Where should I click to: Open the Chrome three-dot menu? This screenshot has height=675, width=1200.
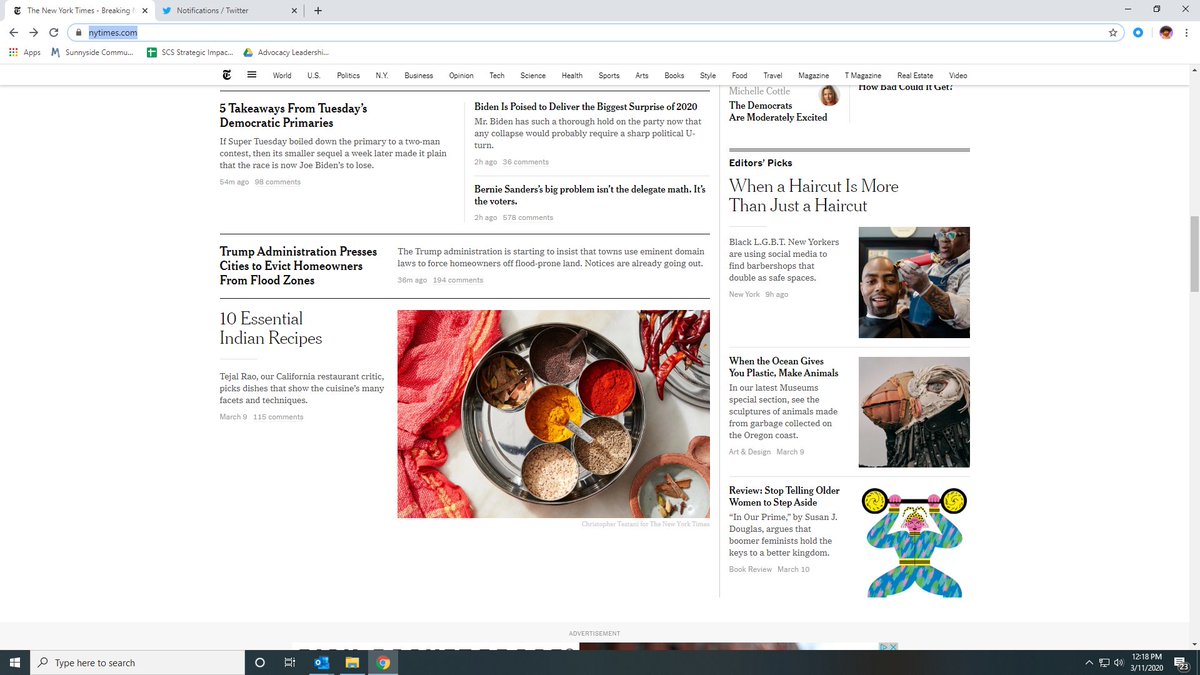pyautogui.click(x=1188, y=32)
